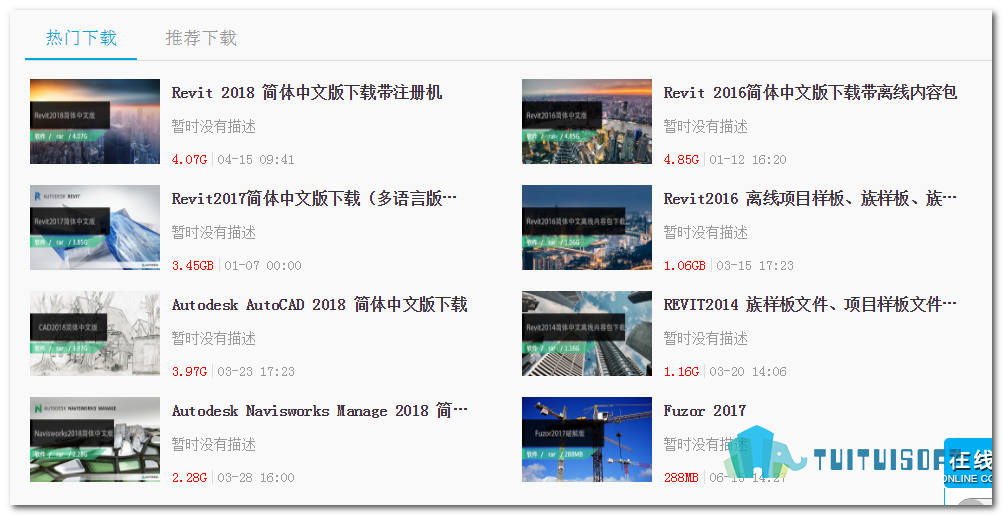This screenshot has height=516, width=1003.
Task: Click 暂时没有描述 under Revit 2016简体中文版
Action: pos(706,127)
